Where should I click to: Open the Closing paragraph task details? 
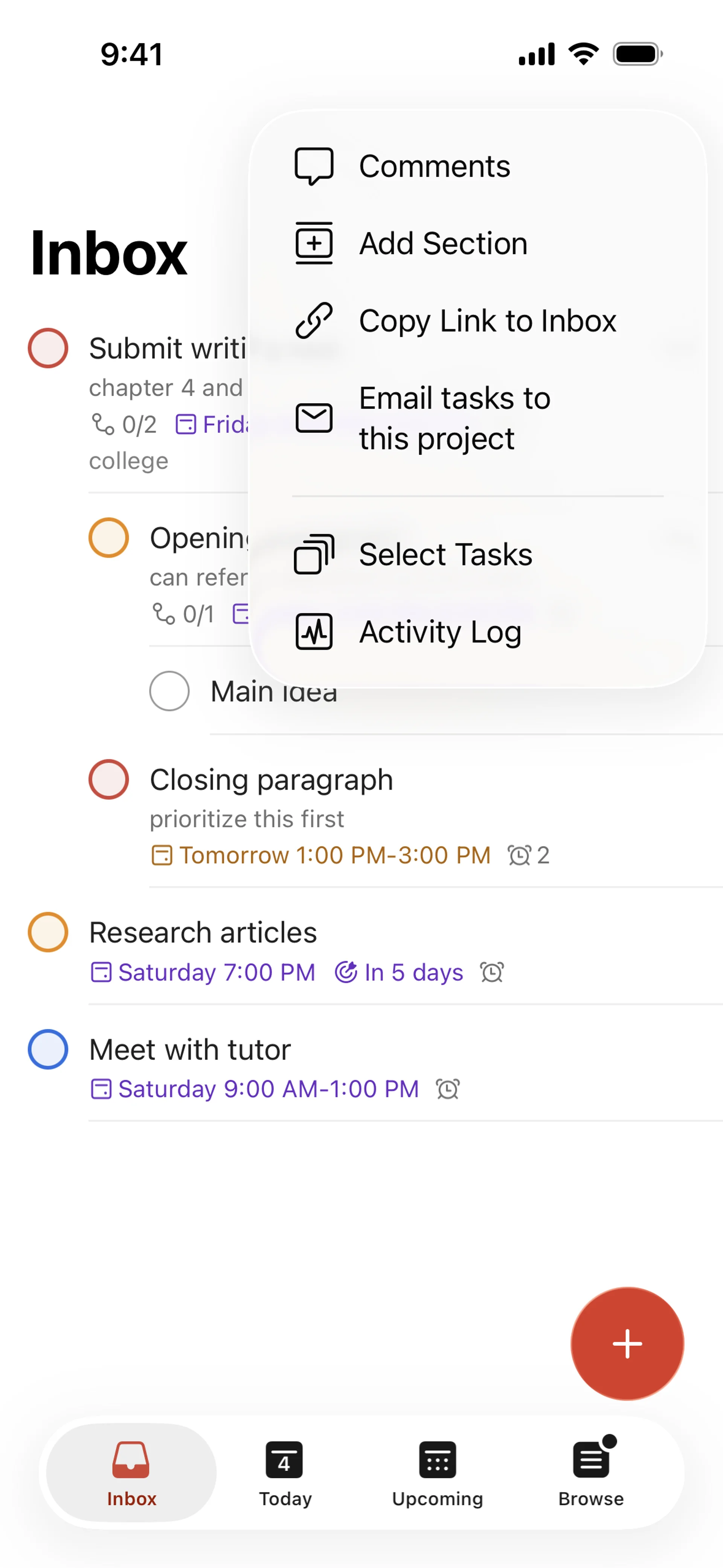pos(272,780)
